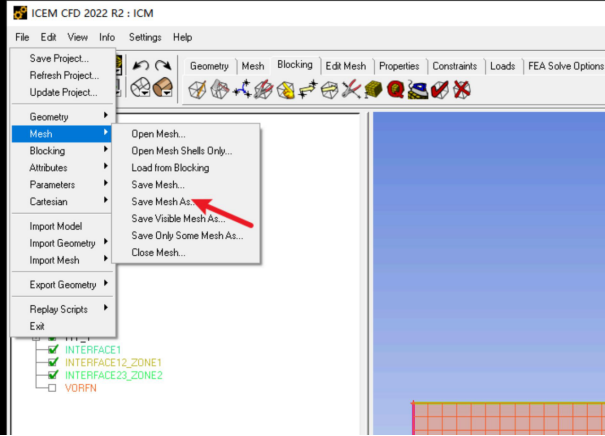Select the VORFN label in tree
605x436 pixels.
[x=81, y=388]
